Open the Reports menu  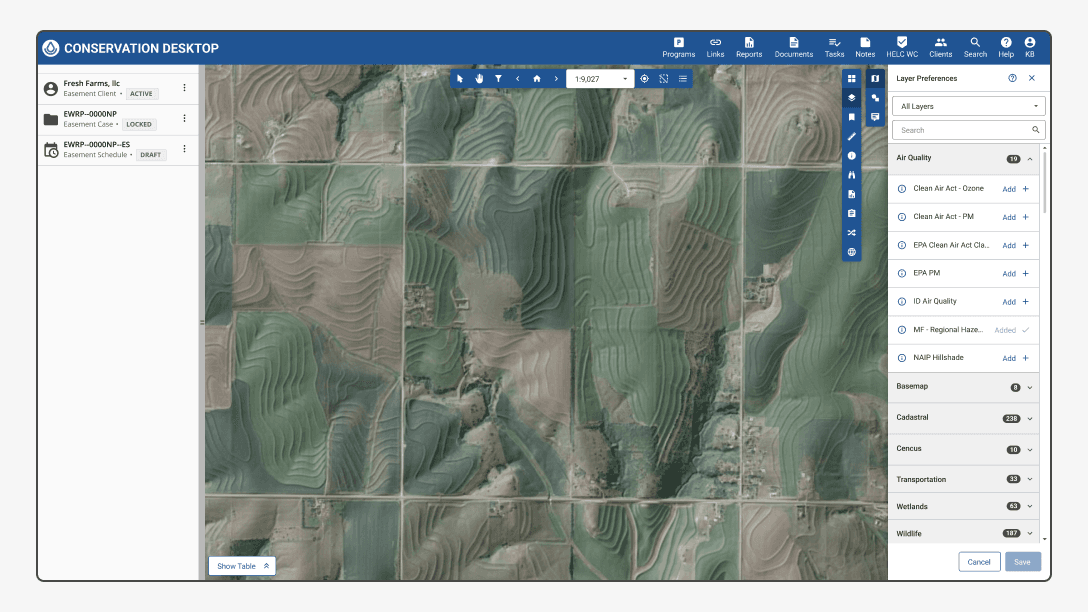pos(748,47)
